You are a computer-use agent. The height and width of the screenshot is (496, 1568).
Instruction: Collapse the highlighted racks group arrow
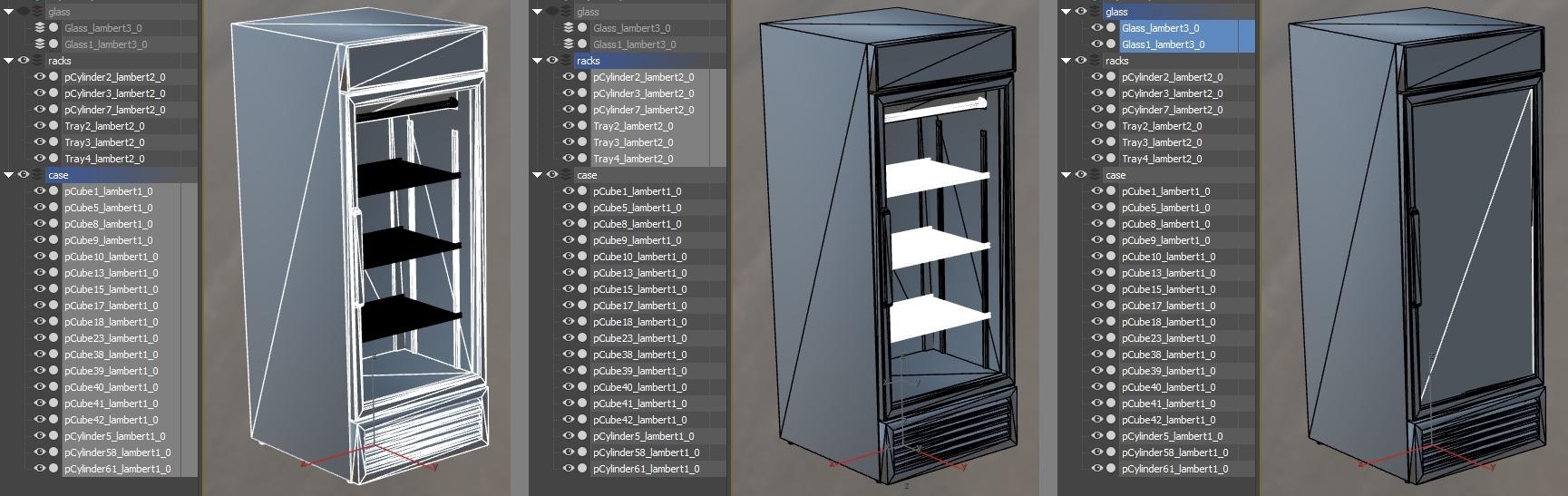point(538,61)
